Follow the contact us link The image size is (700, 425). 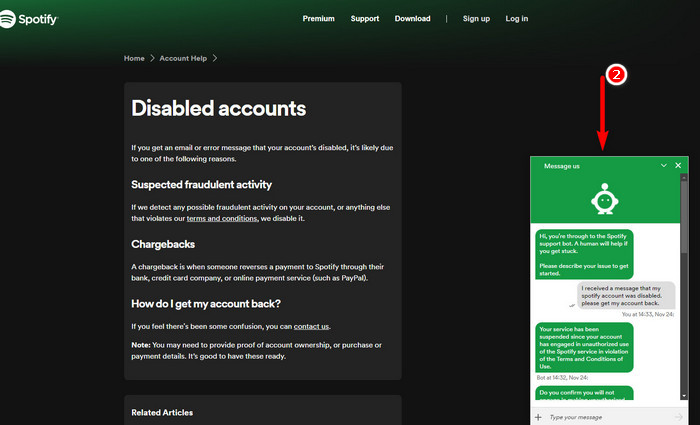point(311,327)
